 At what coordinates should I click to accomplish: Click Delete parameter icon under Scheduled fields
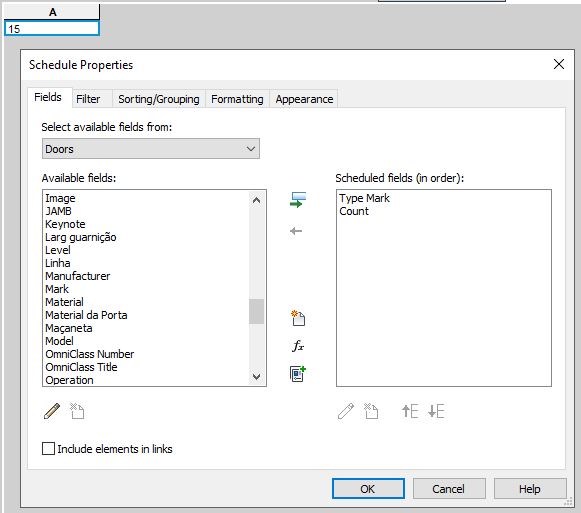[371, 411]
